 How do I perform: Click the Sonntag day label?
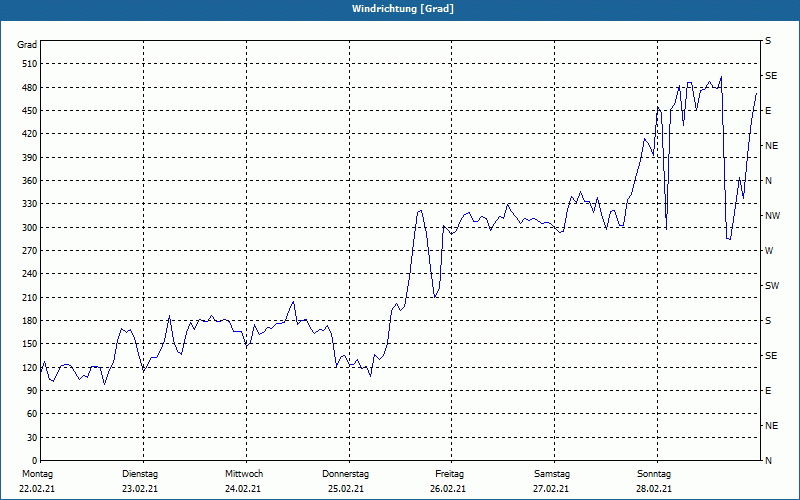654,474
